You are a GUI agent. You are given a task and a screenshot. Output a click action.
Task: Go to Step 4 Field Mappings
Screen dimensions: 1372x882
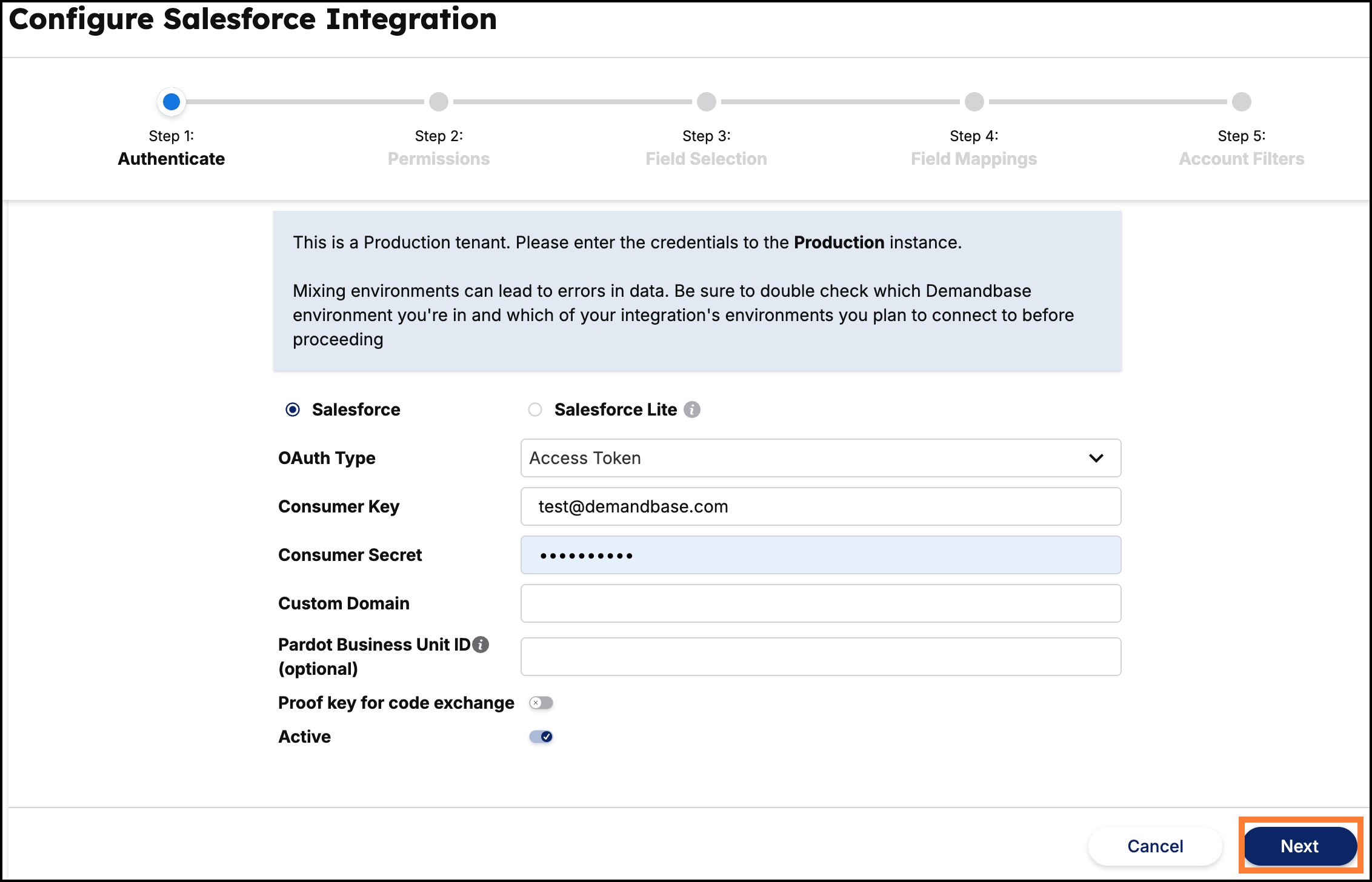pos(974,102)
